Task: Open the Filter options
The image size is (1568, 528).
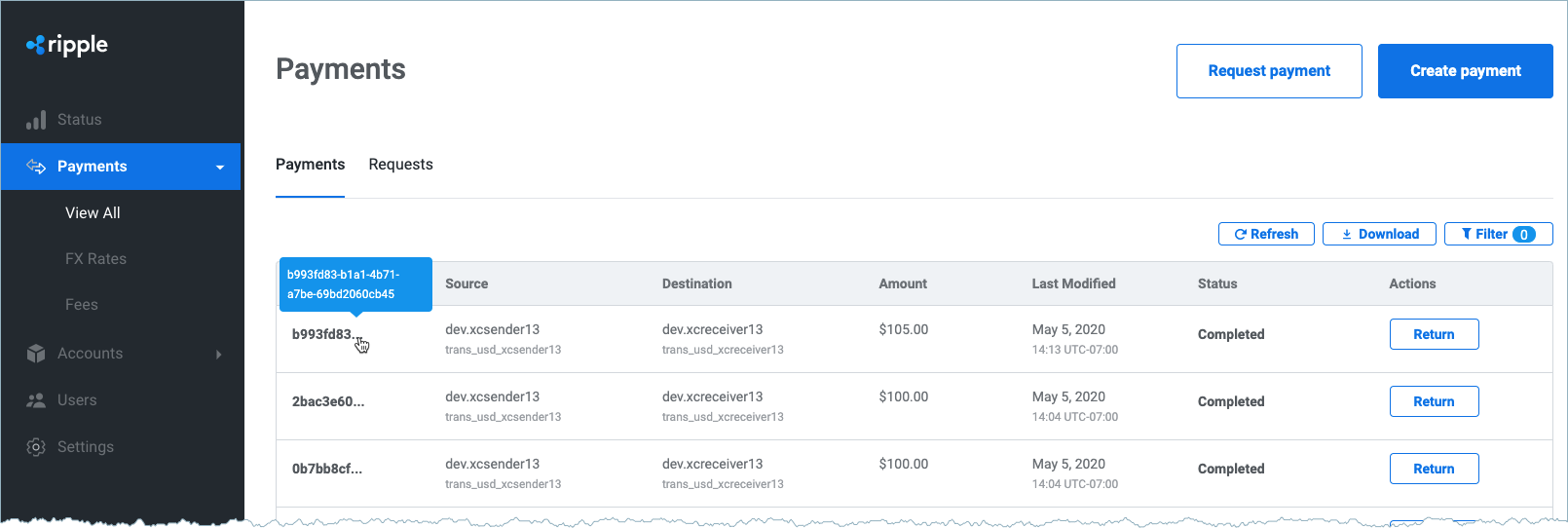Action: coord(1488,235)
